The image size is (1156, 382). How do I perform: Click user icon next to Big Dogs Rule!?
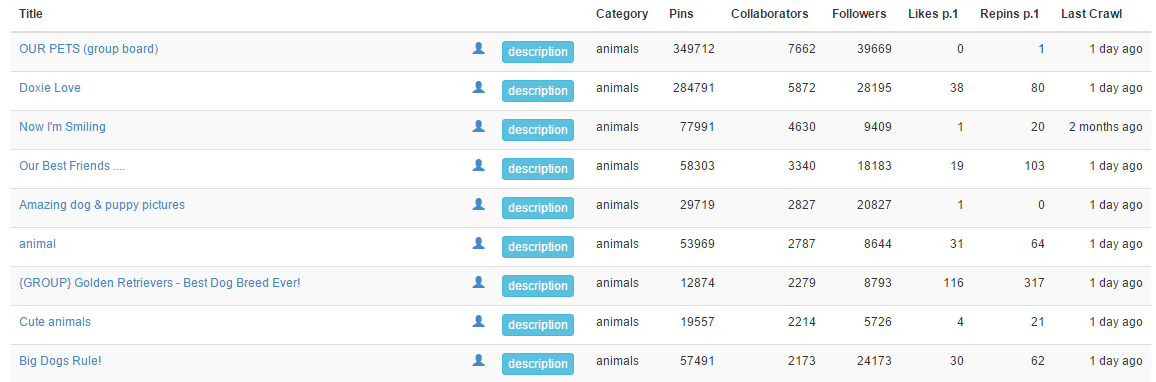(478, 361)
